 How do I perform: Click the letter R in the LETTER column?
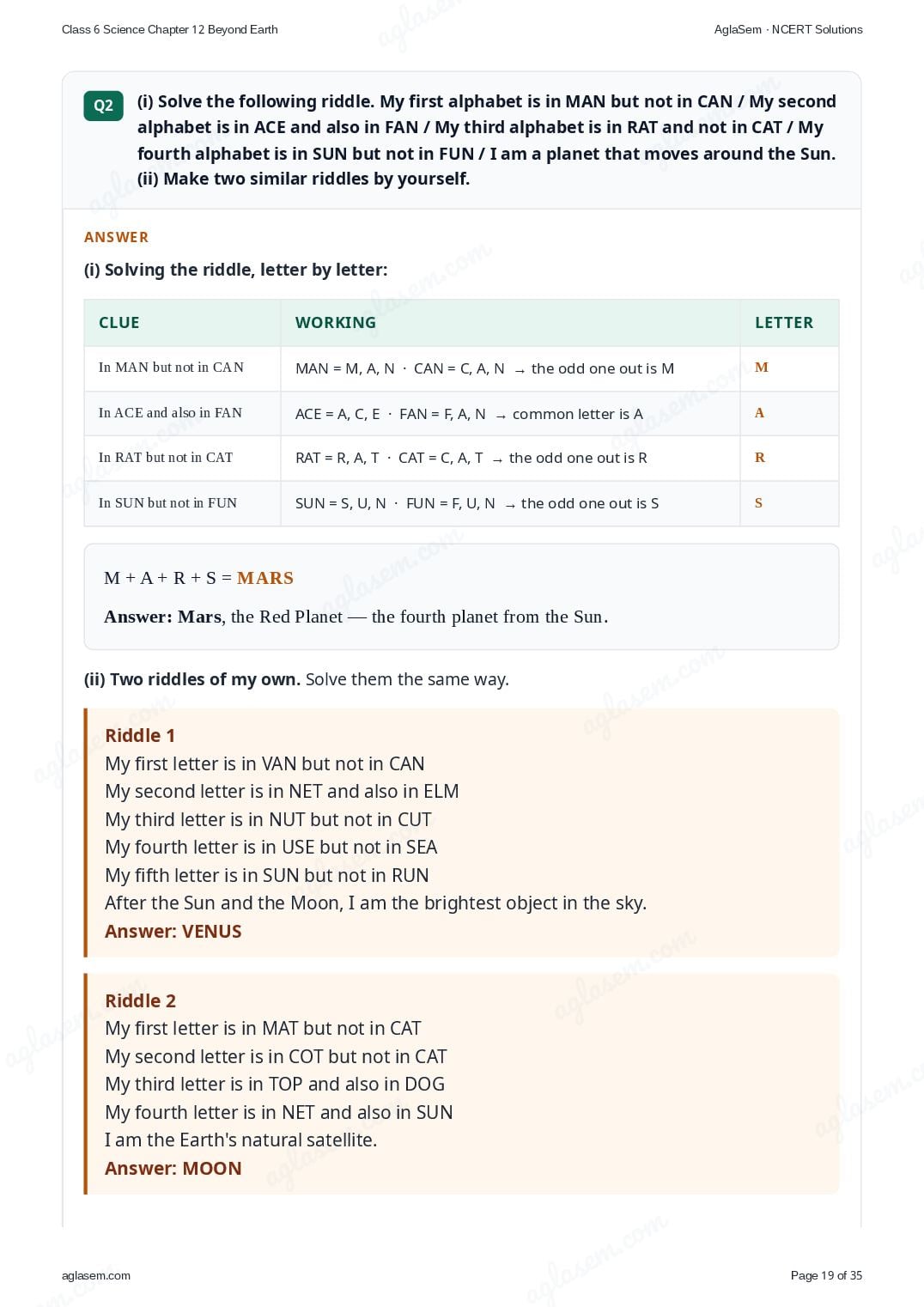click(x=760, y=458)
